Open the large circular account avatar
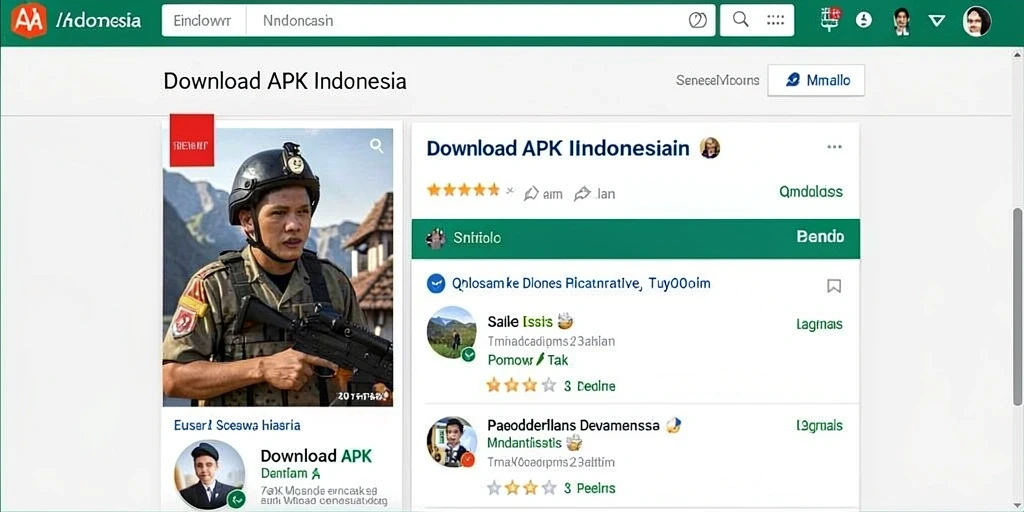Image resolution: width=1024 pixels, height=512 pixels. point(977,21)
